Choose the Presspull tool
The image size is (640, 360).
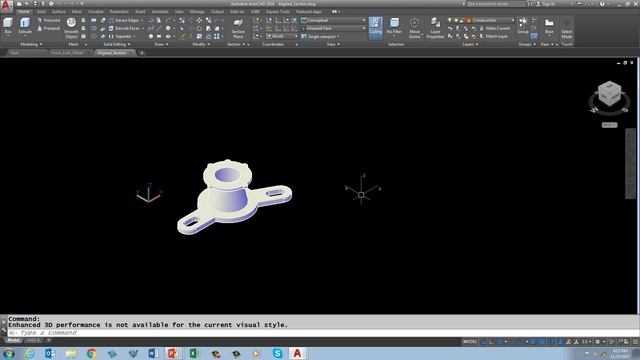pos(49,29)
